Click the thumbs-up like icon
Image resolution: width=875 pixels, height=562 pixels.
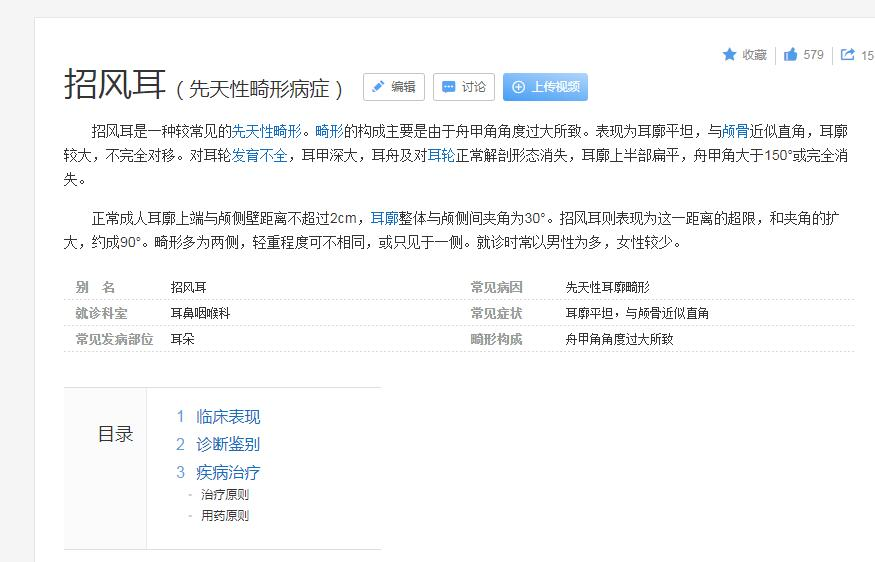pyautogui.click(x=790, y=54)
